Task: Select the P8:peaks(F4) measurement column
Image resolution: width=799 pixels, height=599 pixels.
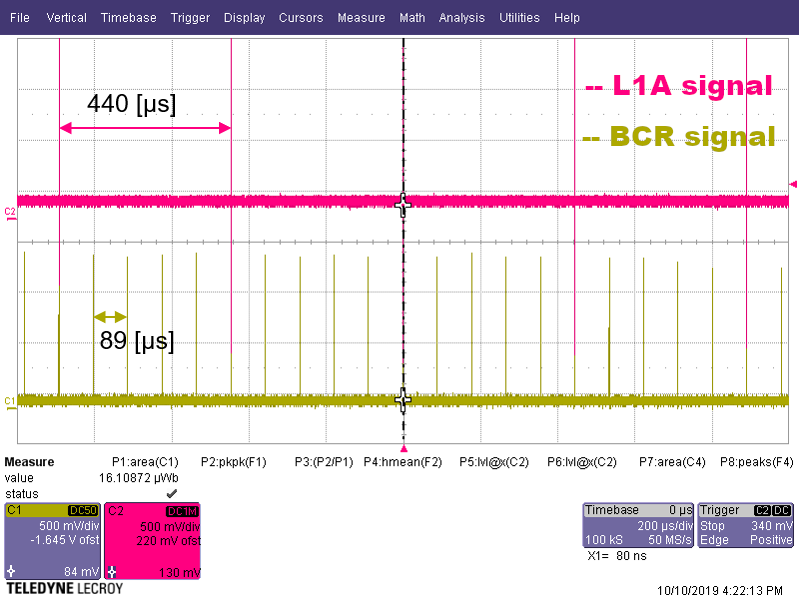Action: [757, 462]
